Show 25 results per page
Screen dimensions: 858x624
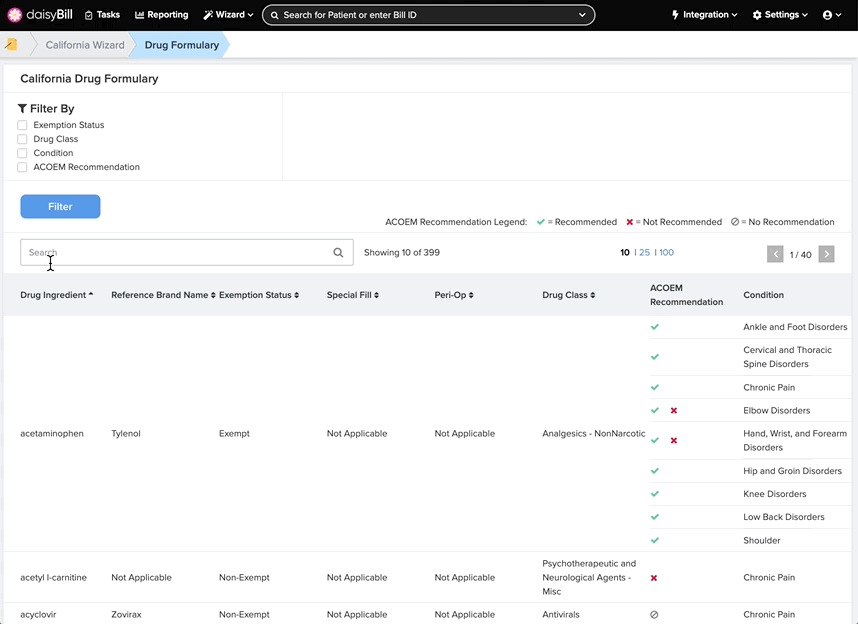(x=645, y=252)
